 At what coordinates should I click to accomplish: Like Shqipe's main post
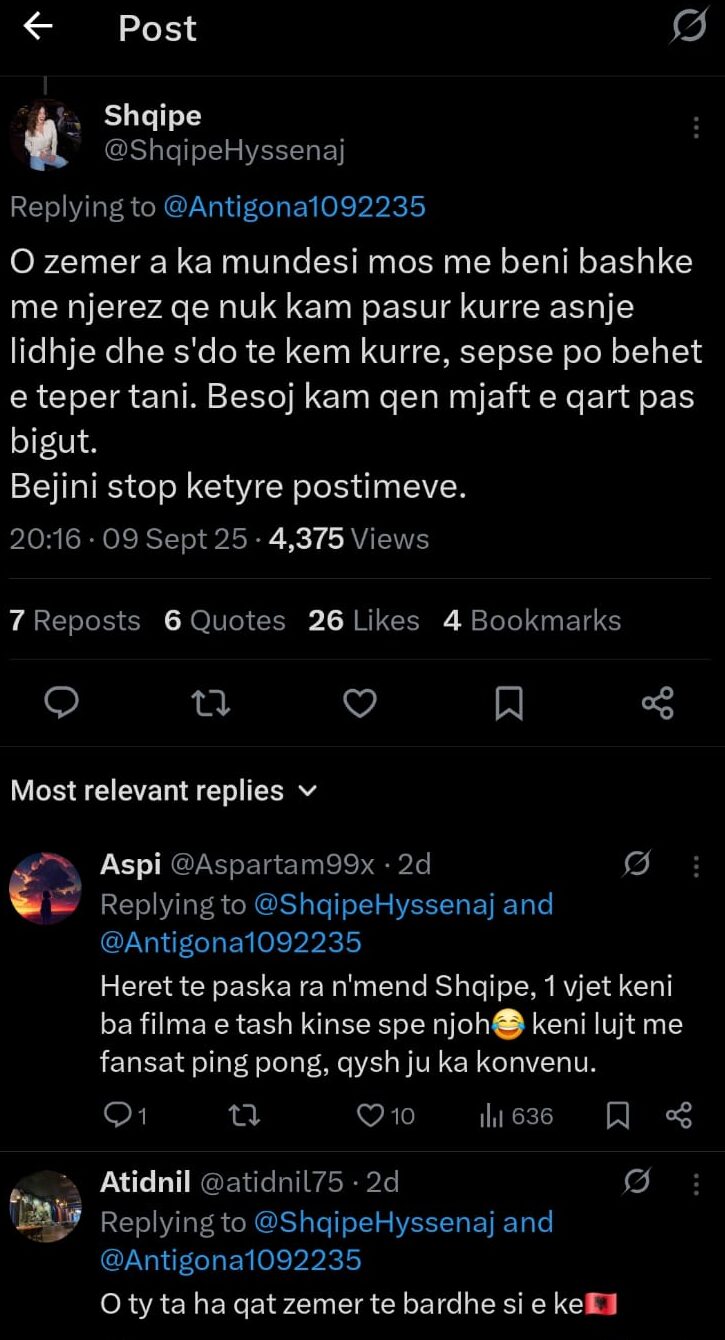360,704
